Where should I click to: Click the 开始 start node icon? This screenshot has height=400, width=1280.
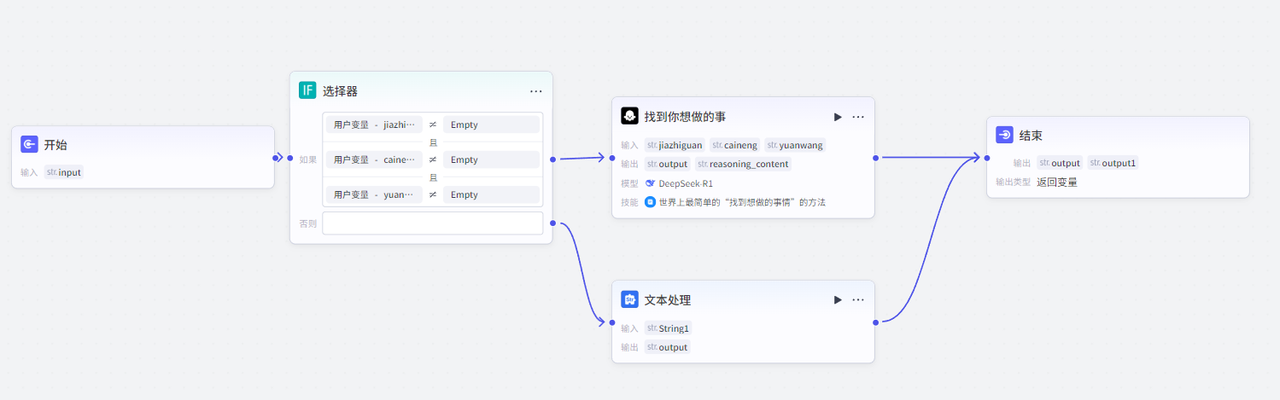coord(30,145)
